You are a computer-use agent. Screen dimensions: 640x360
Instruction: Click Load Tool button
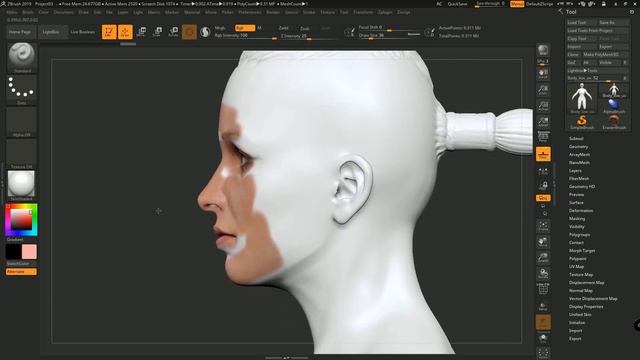coord(581,22)
